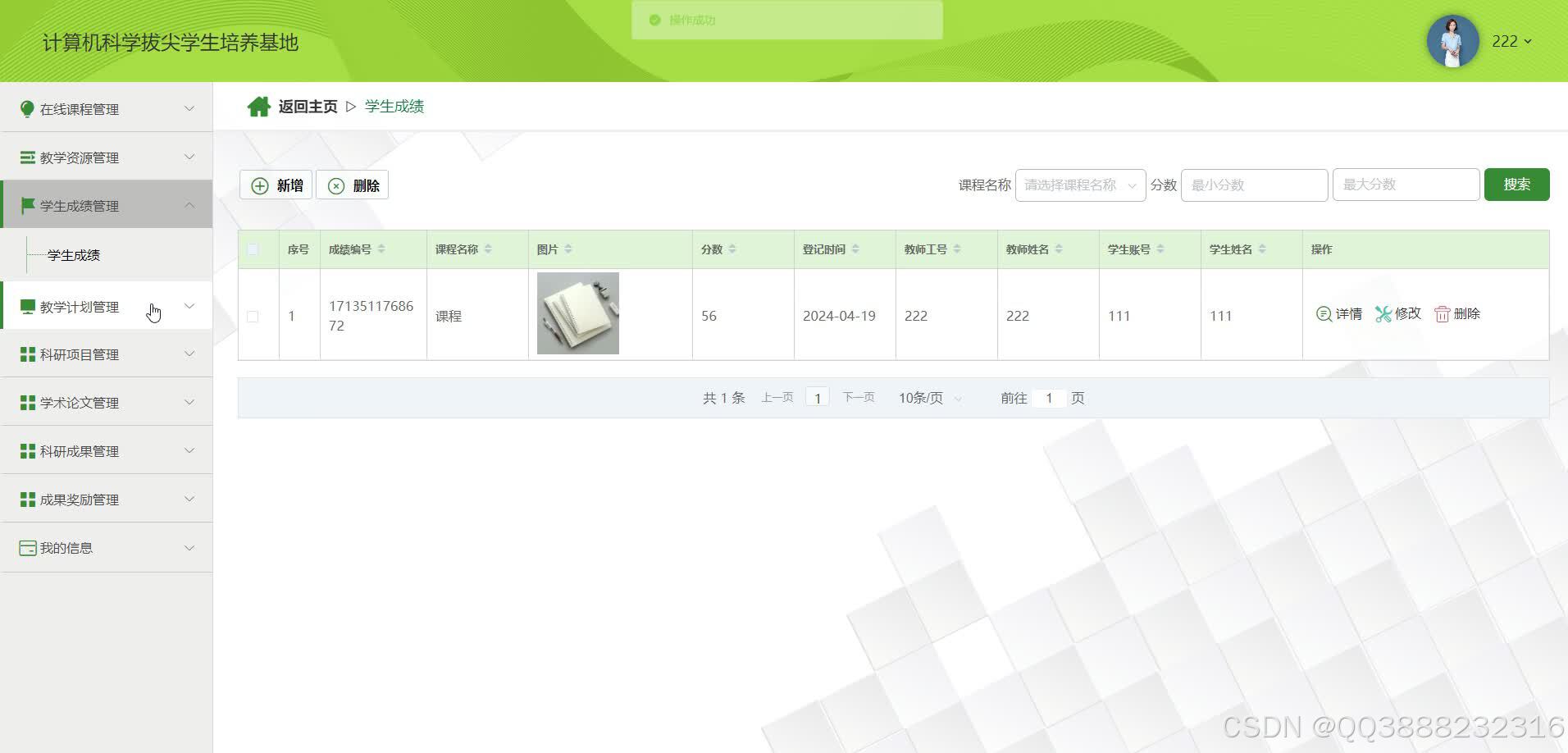Sort by 教师姓名 column arrows
The width and height of the screenshot is (1568, 753).
coord(1059,249)
